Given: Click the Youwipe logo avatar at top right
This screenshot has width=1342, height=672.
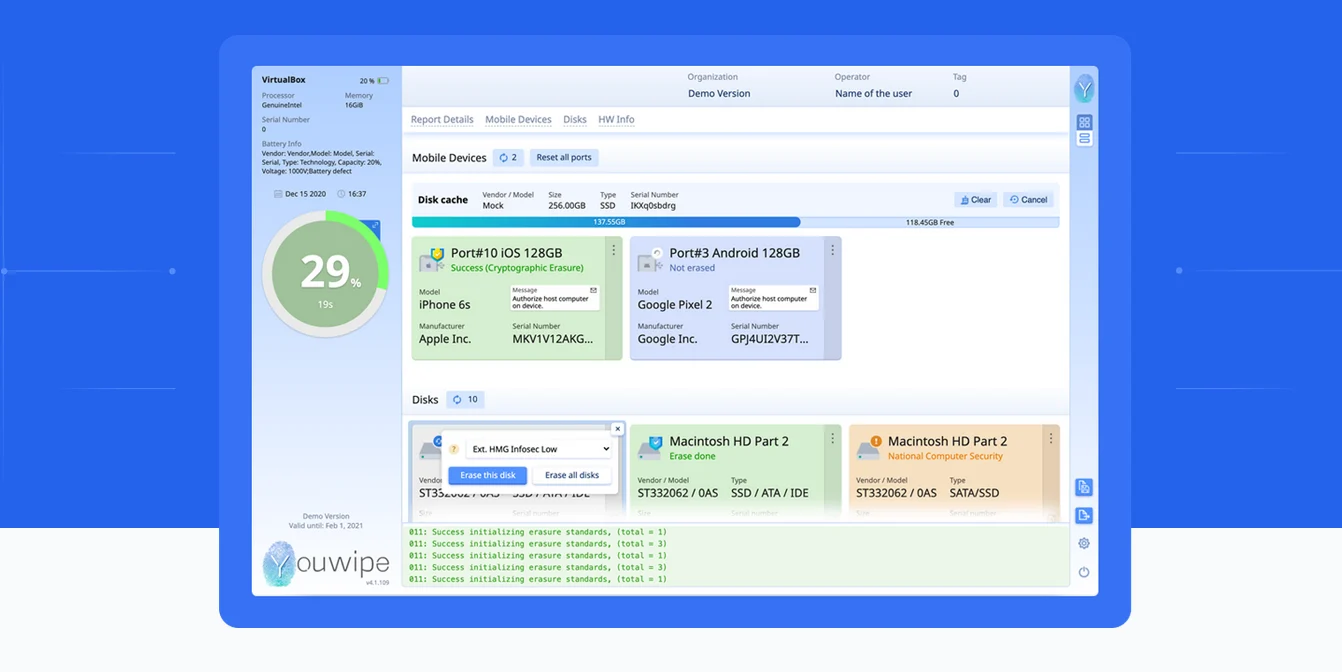Looking at the screenshot, I should click(x=1084, y=89).
